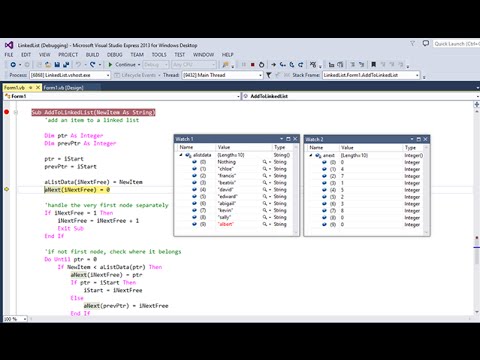Open the Stack Frame dropdown
Image resolution: width=480 pixels, height=360 pixels.
(x=371, y=75)
